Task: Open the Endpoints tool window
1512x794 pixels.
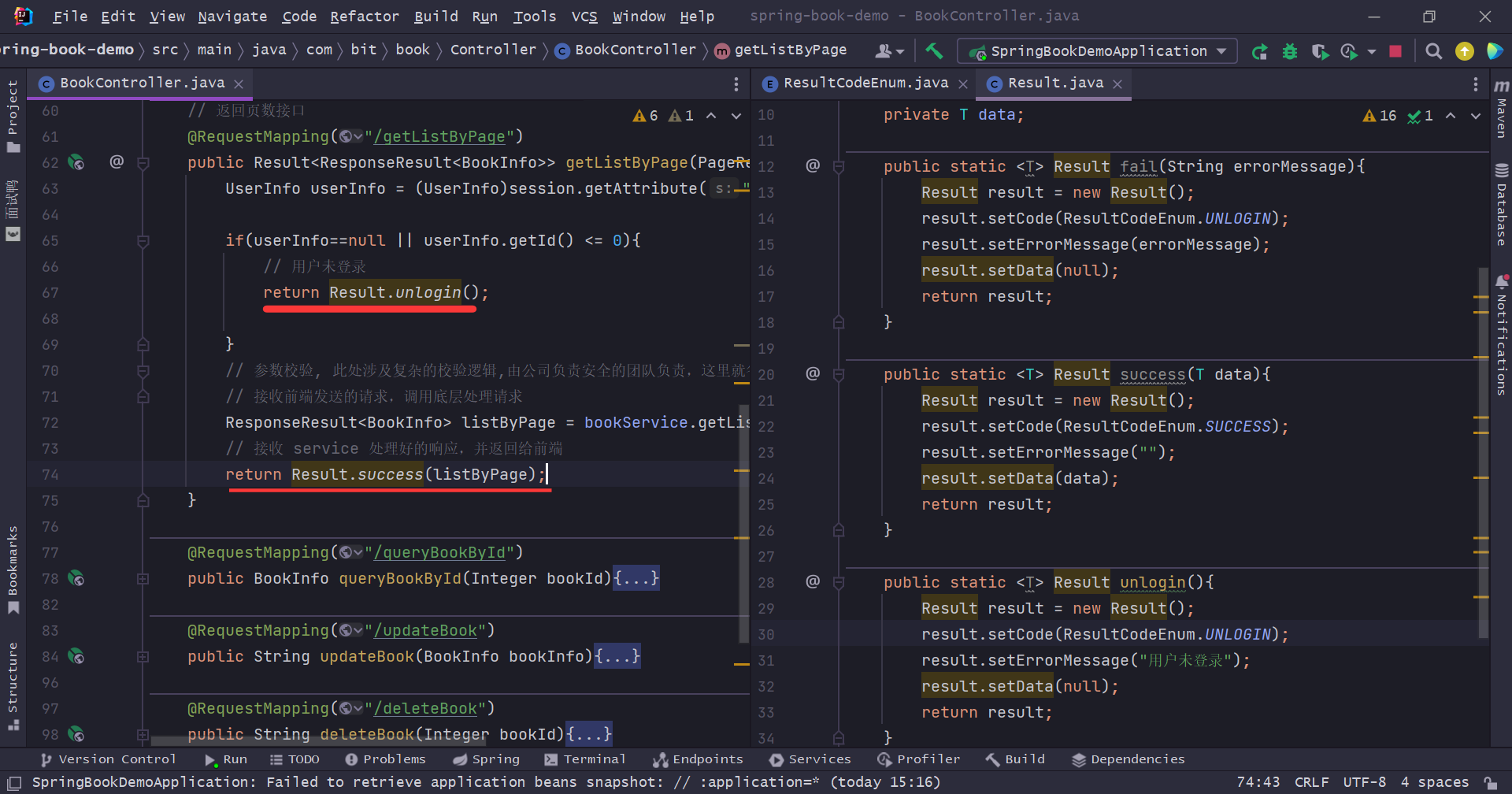Action: 699,759
